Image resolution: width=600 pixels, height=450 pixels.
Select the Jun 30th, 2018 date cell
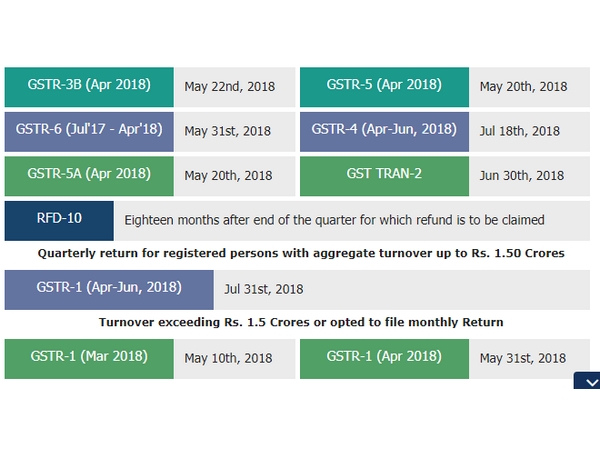[x=520, y=175]
